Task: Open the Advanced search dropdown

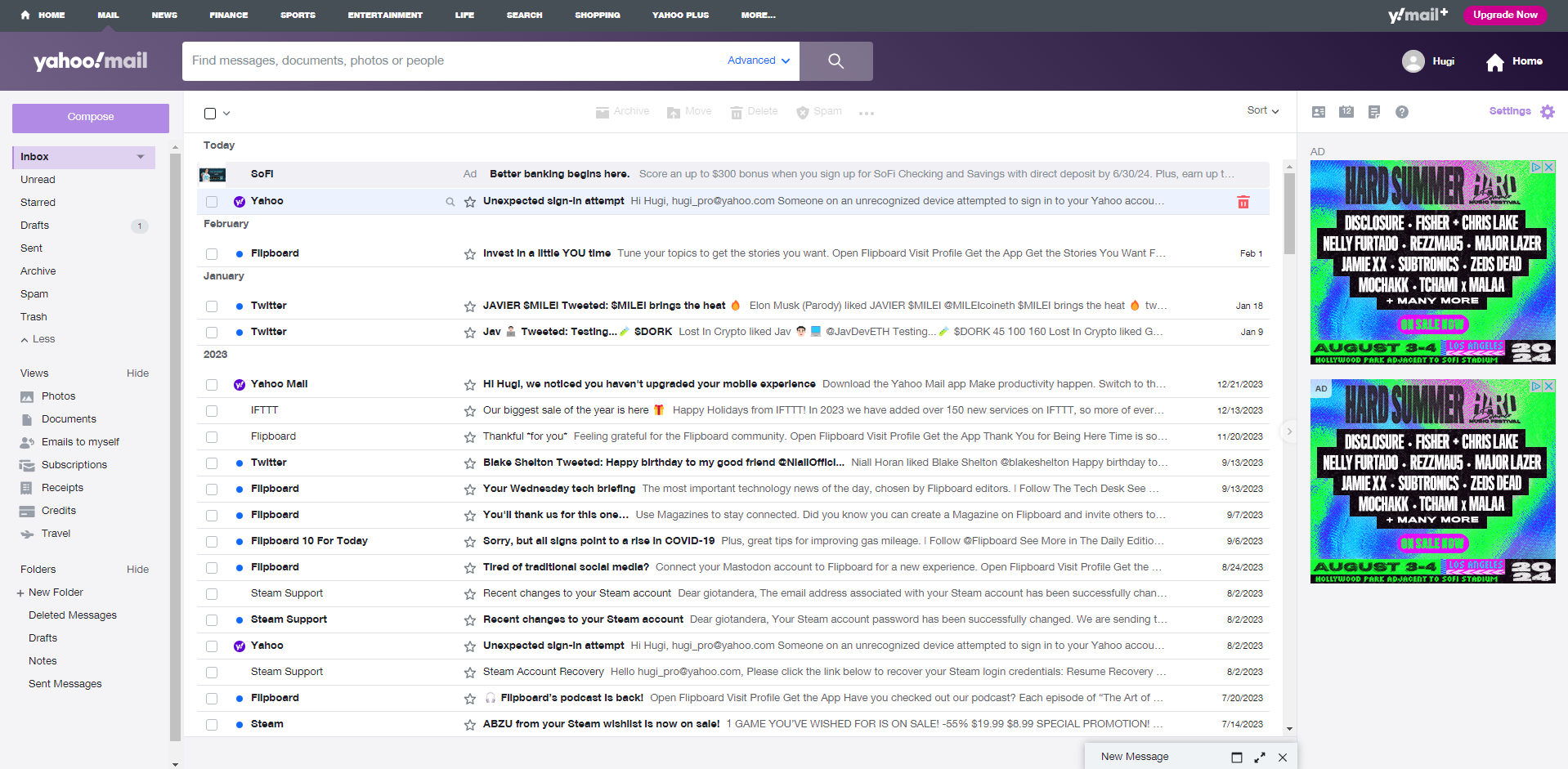Action: click(759, 60)
